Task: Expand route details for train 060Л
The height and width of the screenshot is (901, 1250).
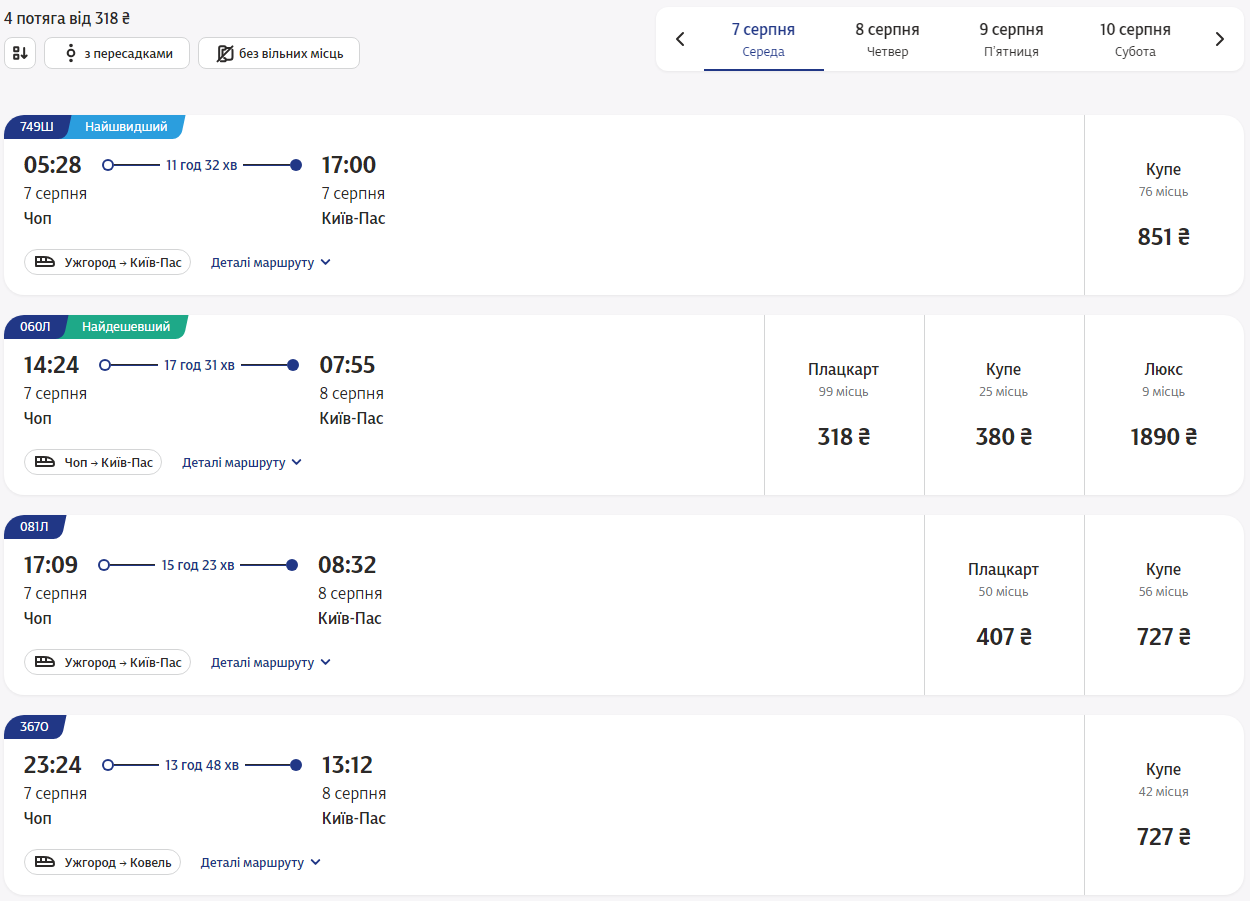Action: [x=241, y=463]
